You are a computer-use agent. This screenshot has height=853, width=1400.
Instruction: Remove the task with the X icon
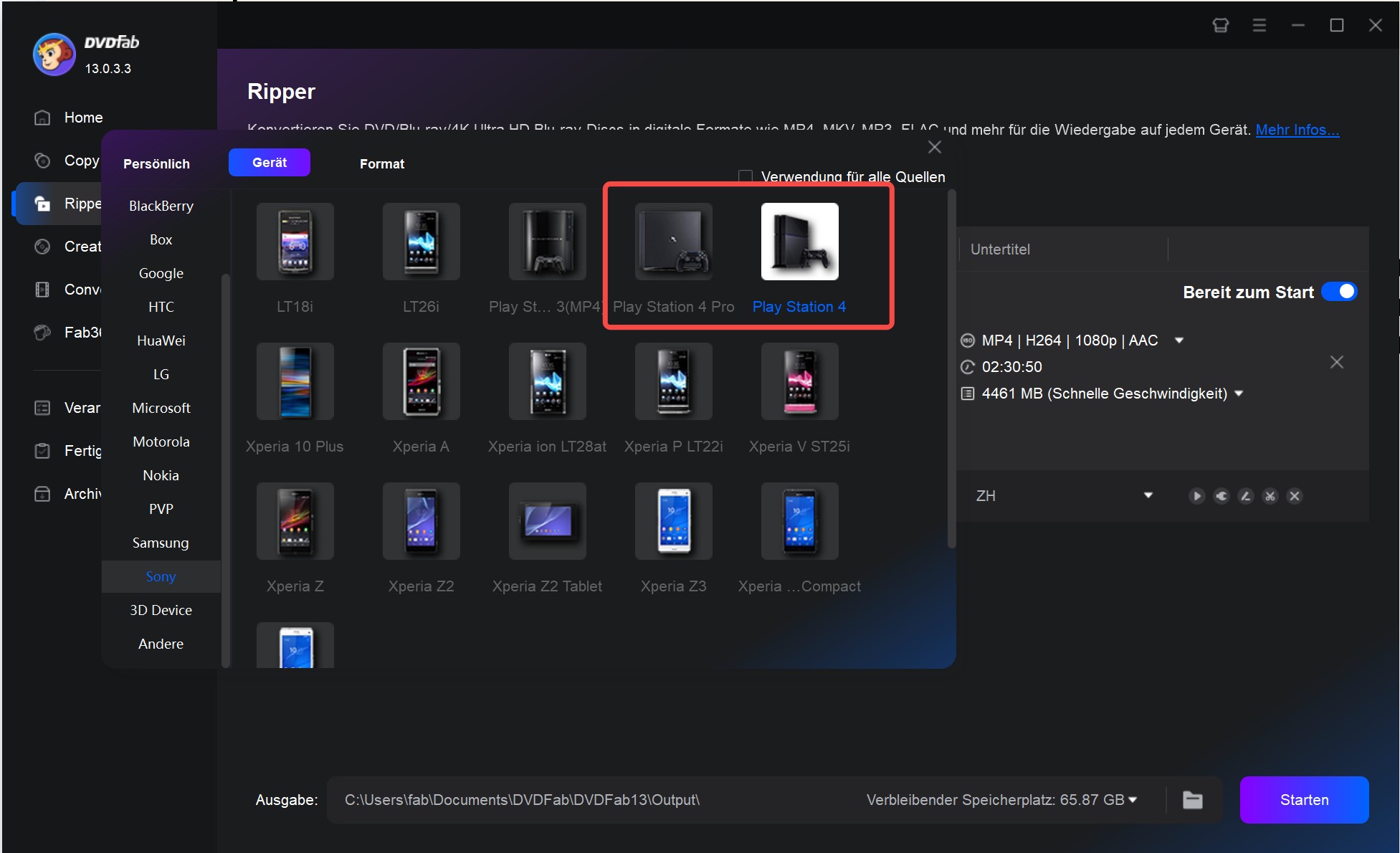pos(1336,362)
